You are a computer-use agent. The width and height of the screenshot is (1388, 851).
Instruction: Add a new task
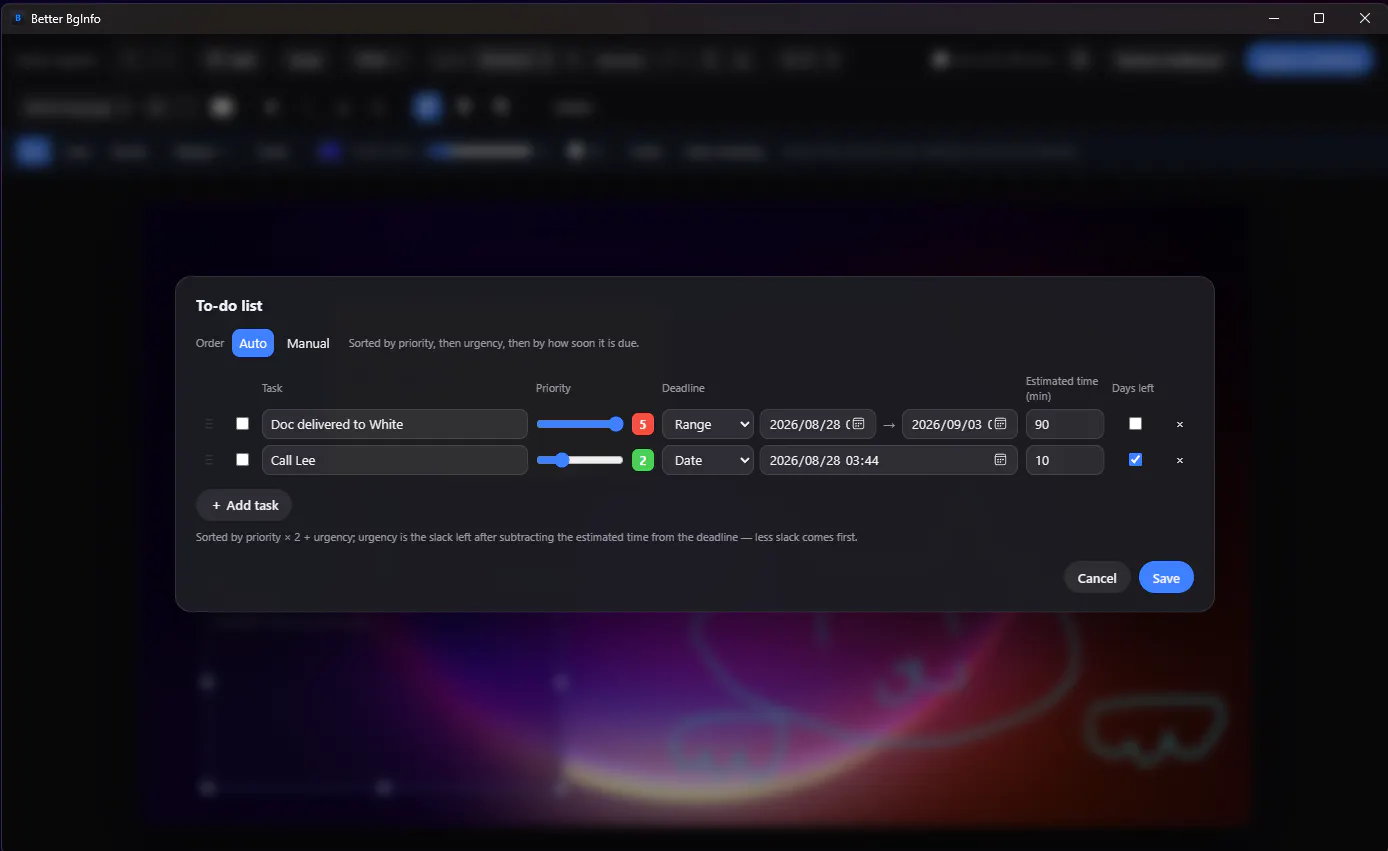tap(244, 505)
